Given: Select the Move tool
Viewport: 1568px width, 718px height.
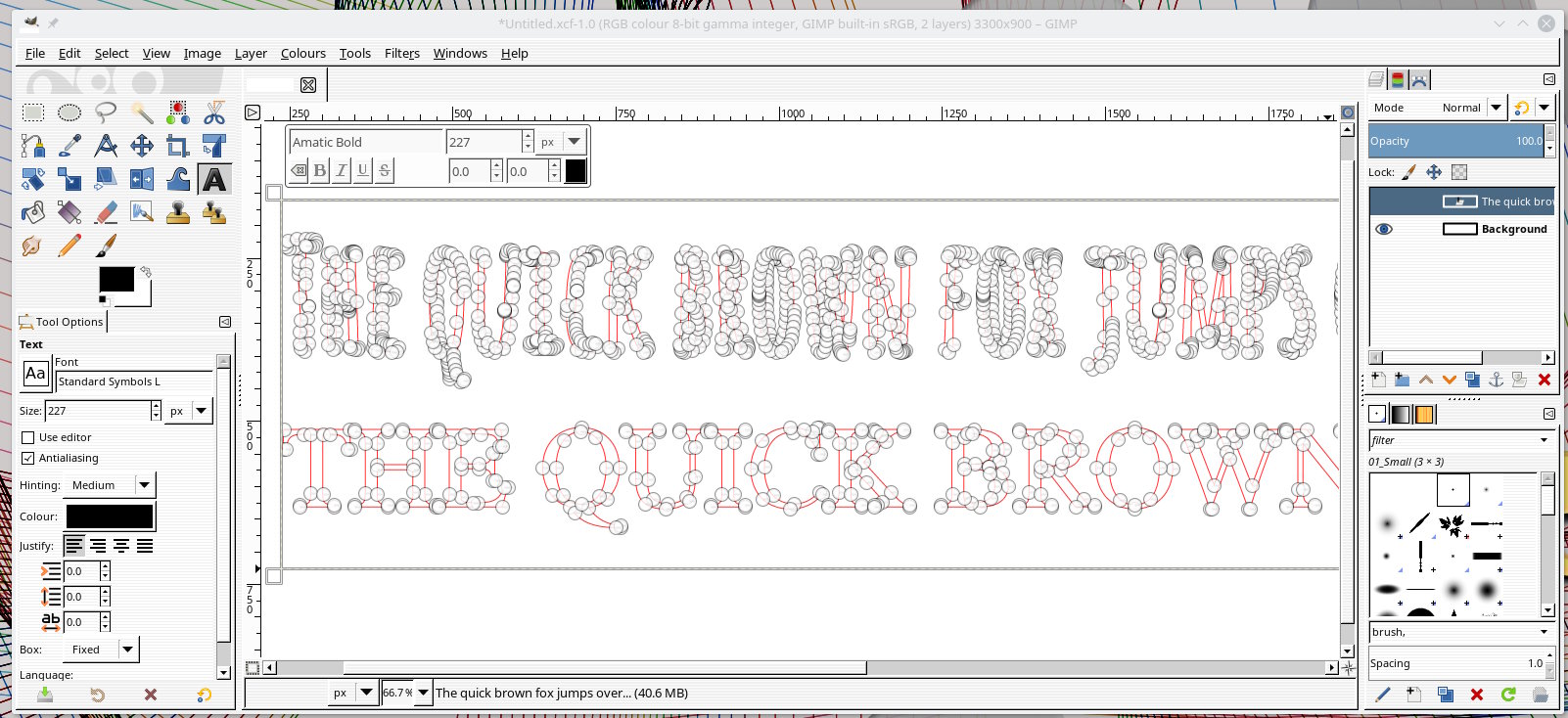Looking at the screenshot, I should coord(142,147).
